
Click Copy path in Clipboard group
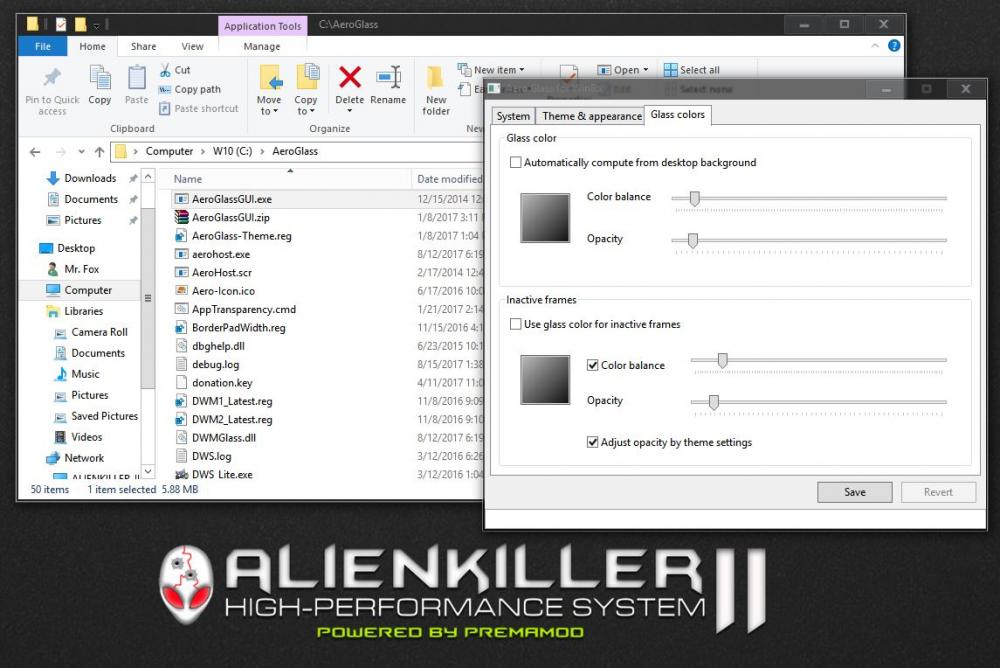[x=197, y=89]
